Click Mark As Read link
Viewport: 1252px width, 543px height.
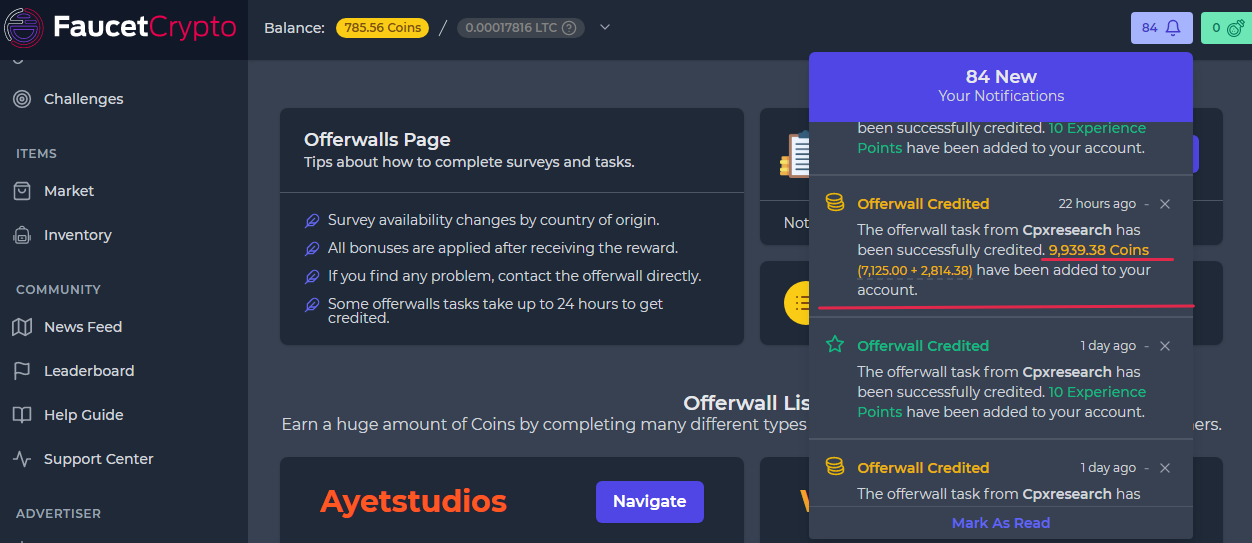pyautogui.click(x=1001, y=523)
